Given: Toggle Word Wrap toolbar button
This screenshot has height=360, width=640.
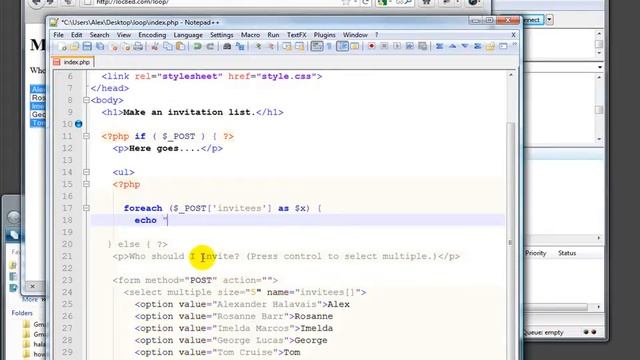Looking at the screenshot, I should pyautogui.click(x=317, y=47).
